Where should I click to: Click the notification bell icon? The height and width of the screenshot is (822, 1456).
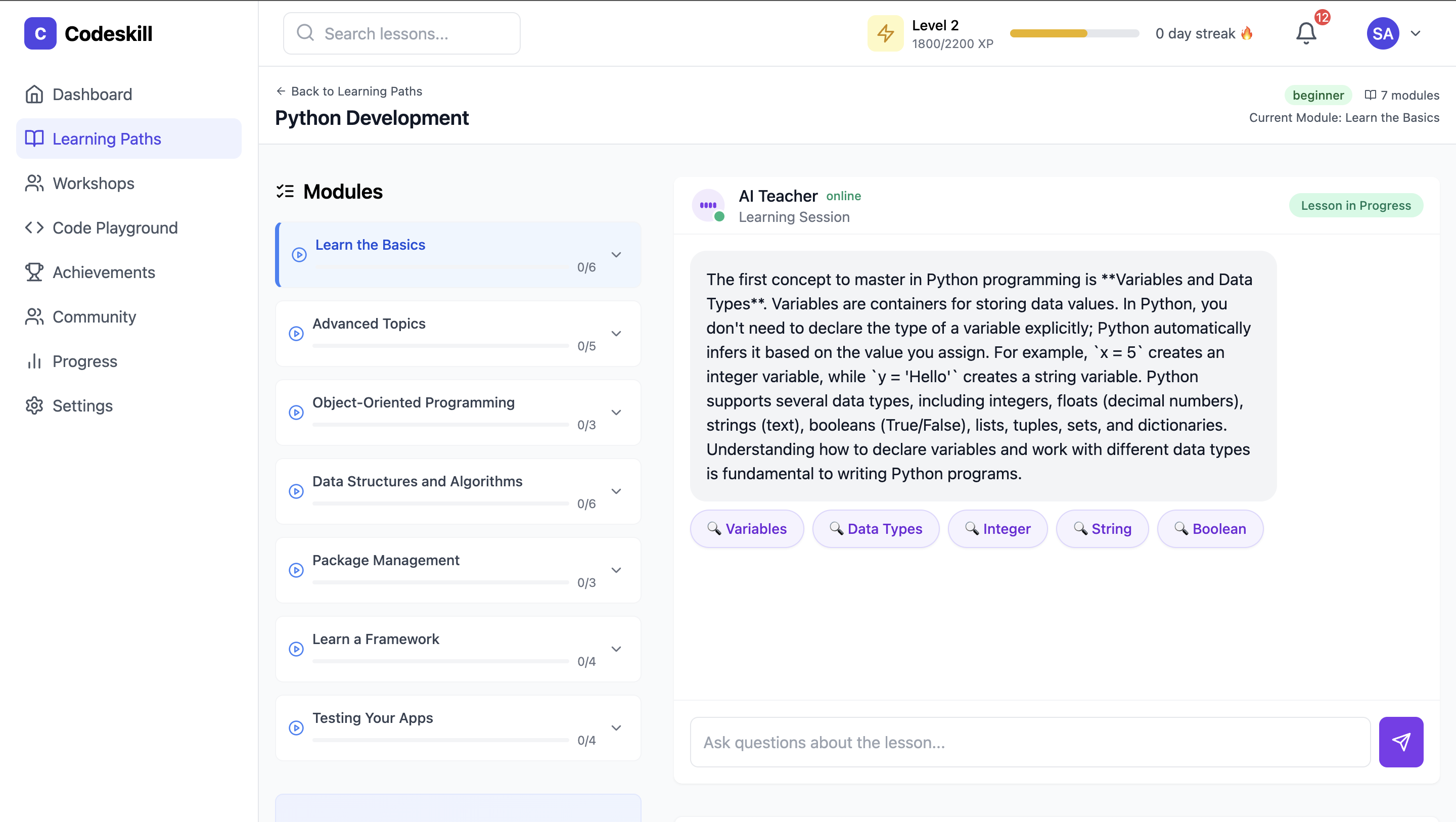pos(1306,33)
